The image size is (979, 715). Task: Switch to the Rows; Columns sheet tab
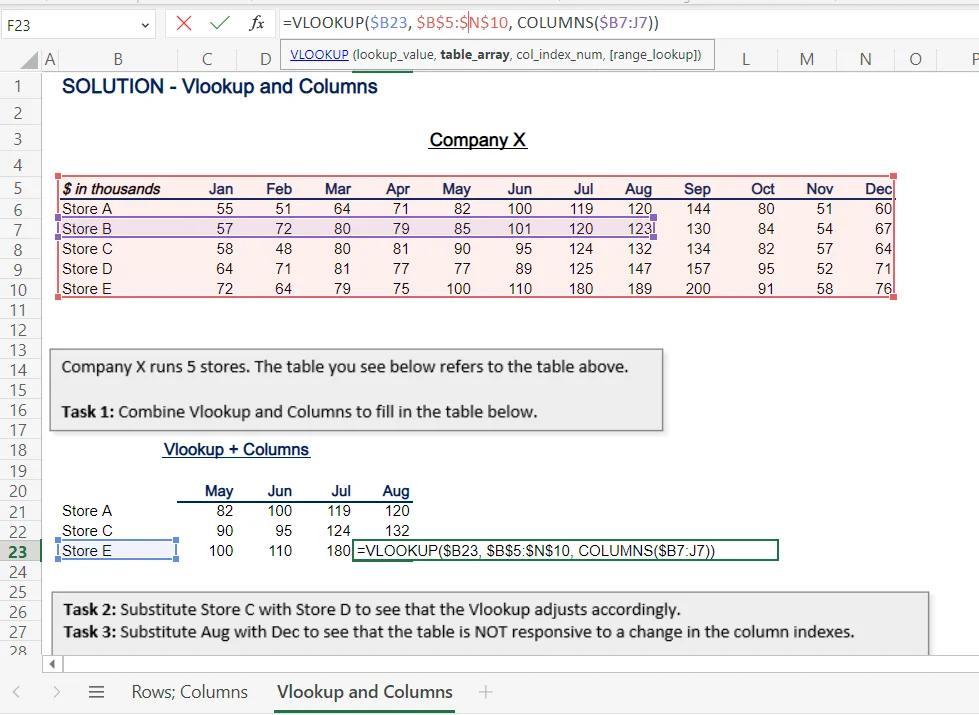click(189, 692)
